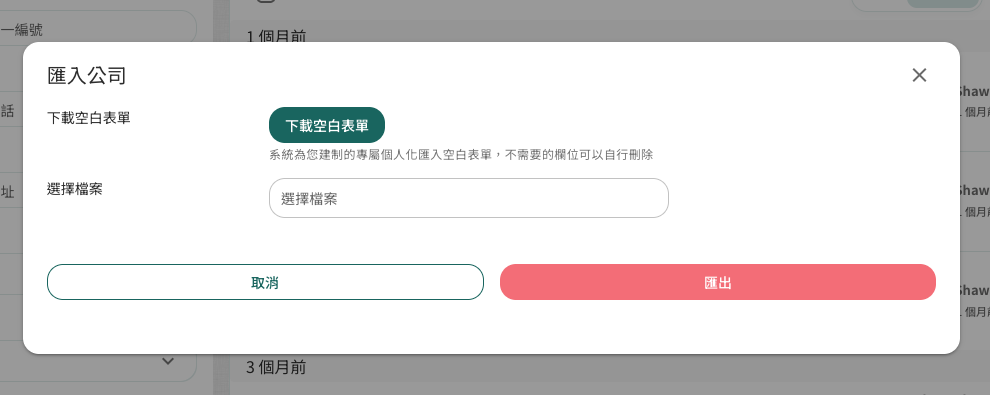Viewport: 990px width, 395px height.
Task: Click the helper text about 專屬個人化匯入空白表單
Action: point(461,155)
